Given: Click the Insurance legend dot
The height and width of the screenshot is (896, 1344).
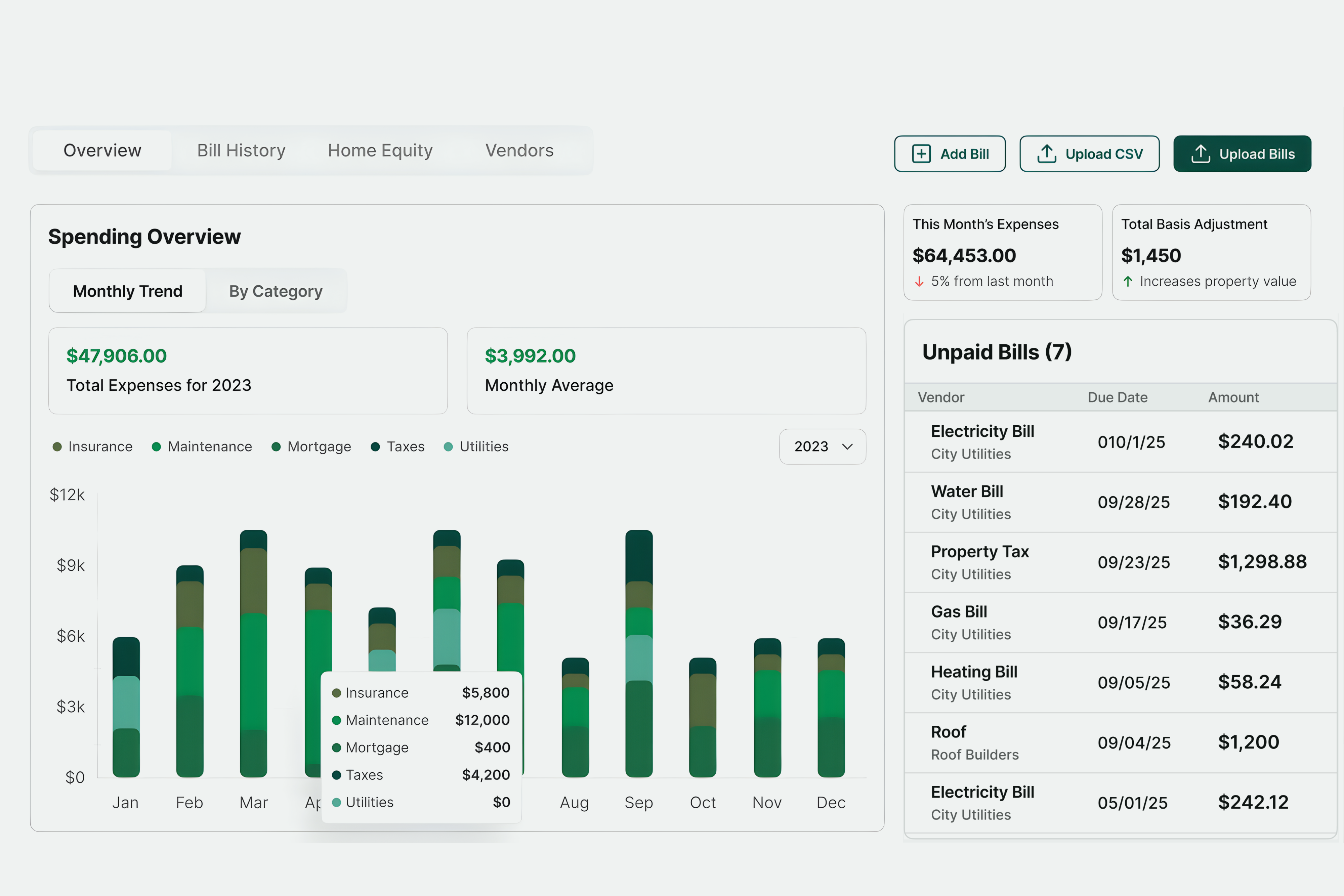Looking at the screenshot, I should [x=57, y=447].
